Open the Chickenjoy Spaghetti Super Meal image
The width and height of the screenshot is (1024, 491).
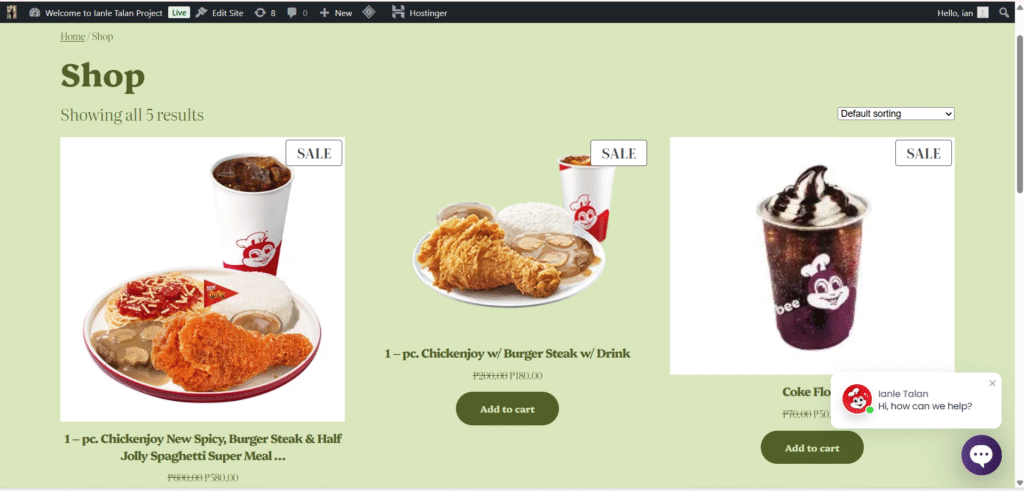pyautogui.click(x=202, y=279)
